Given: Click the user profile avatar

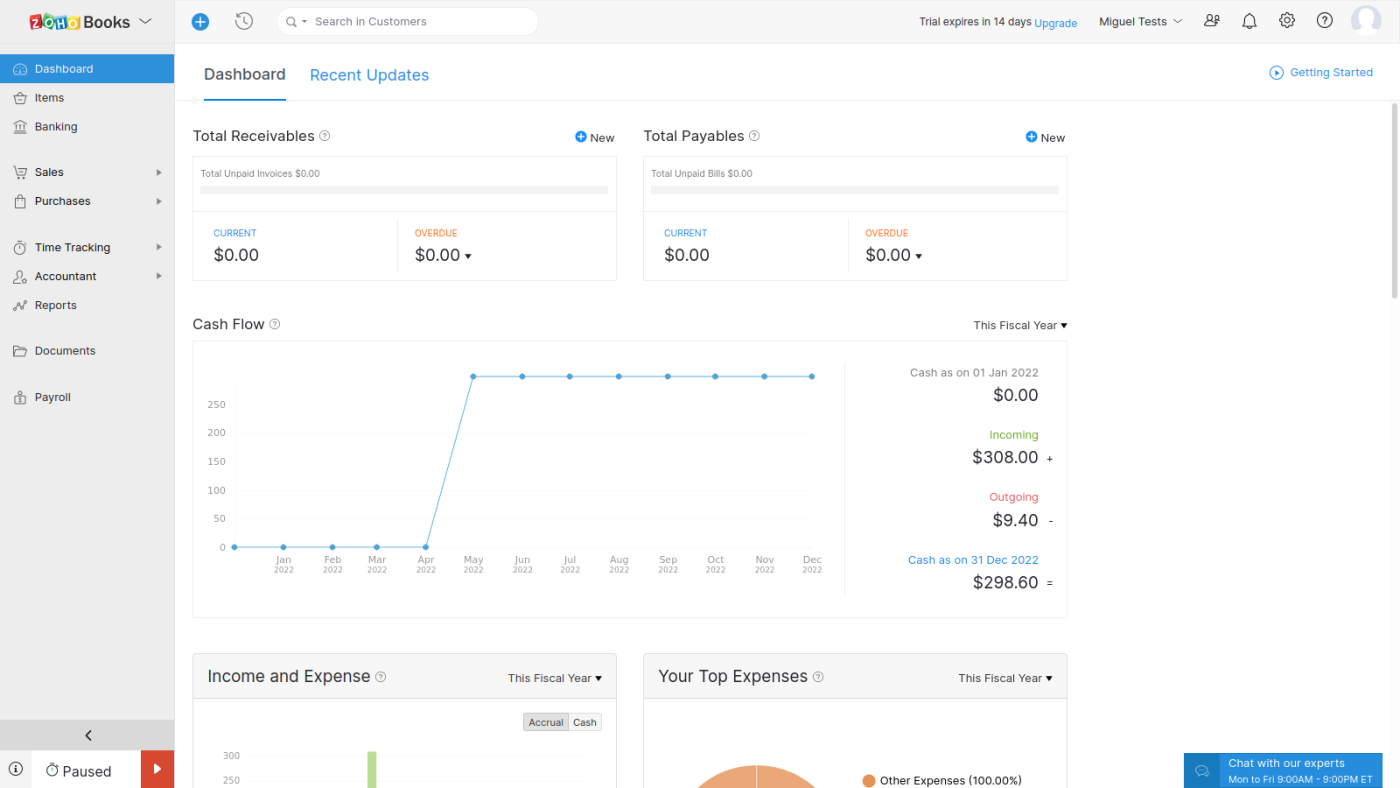Looking at the screenshot, I should pyautogui.click(x=1365, y=21).
